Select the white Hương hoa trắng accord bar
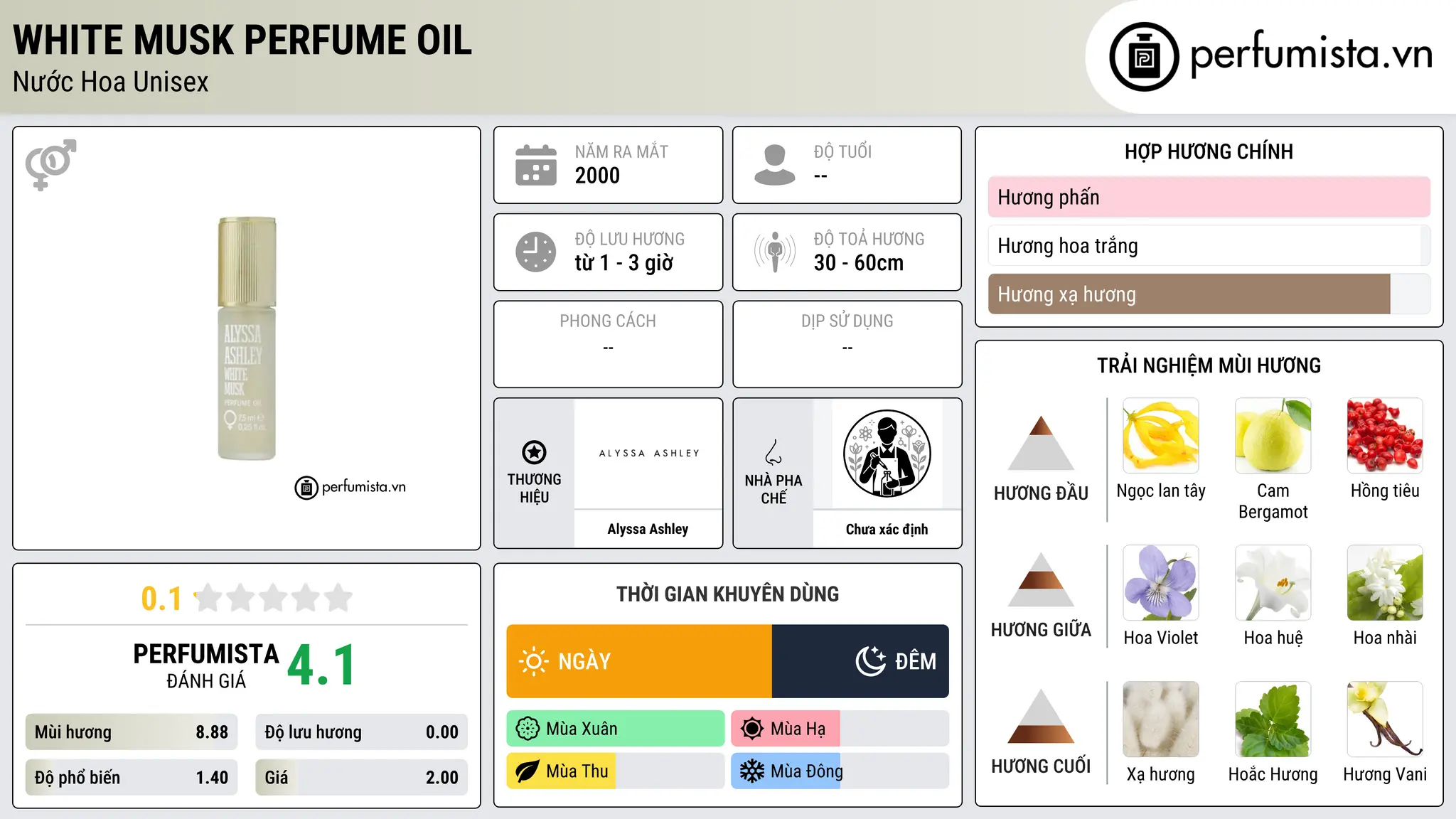Viewport: 1456px width, 819px height. pyautogui.click(x=1209, y=245)
